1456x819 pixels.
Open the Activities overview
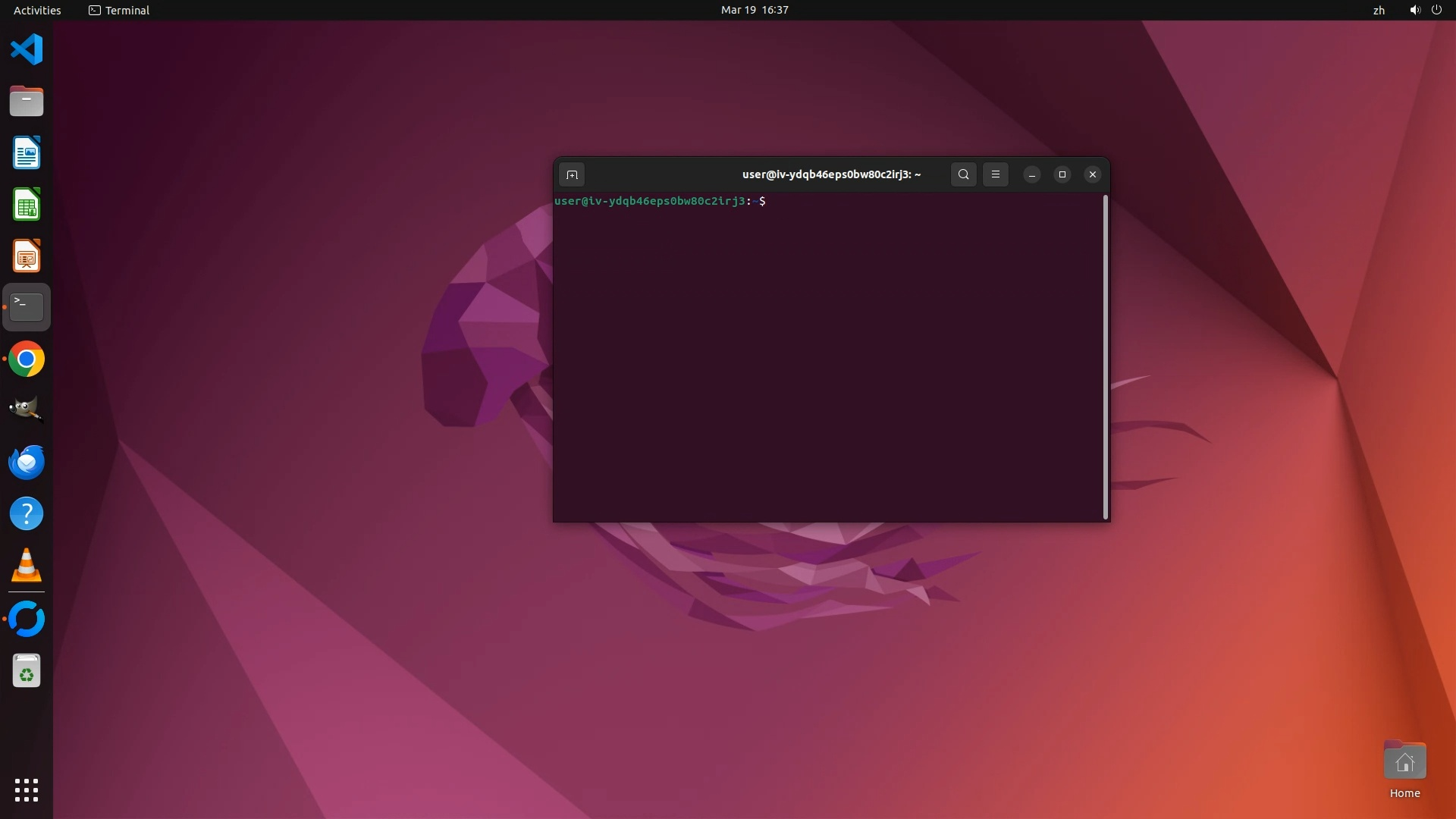[x=37, y=10]
